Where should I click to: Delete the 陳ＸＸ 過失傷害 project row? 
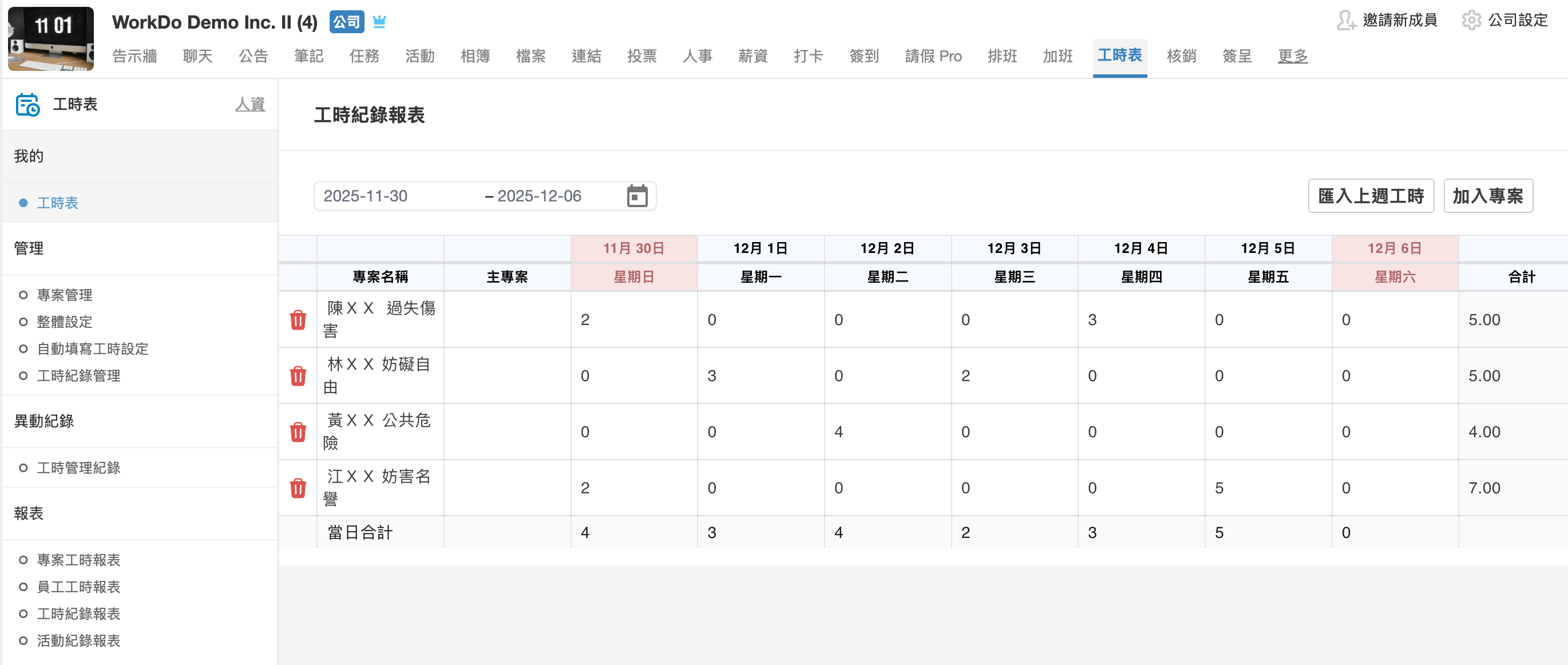(x=298, y=320)
